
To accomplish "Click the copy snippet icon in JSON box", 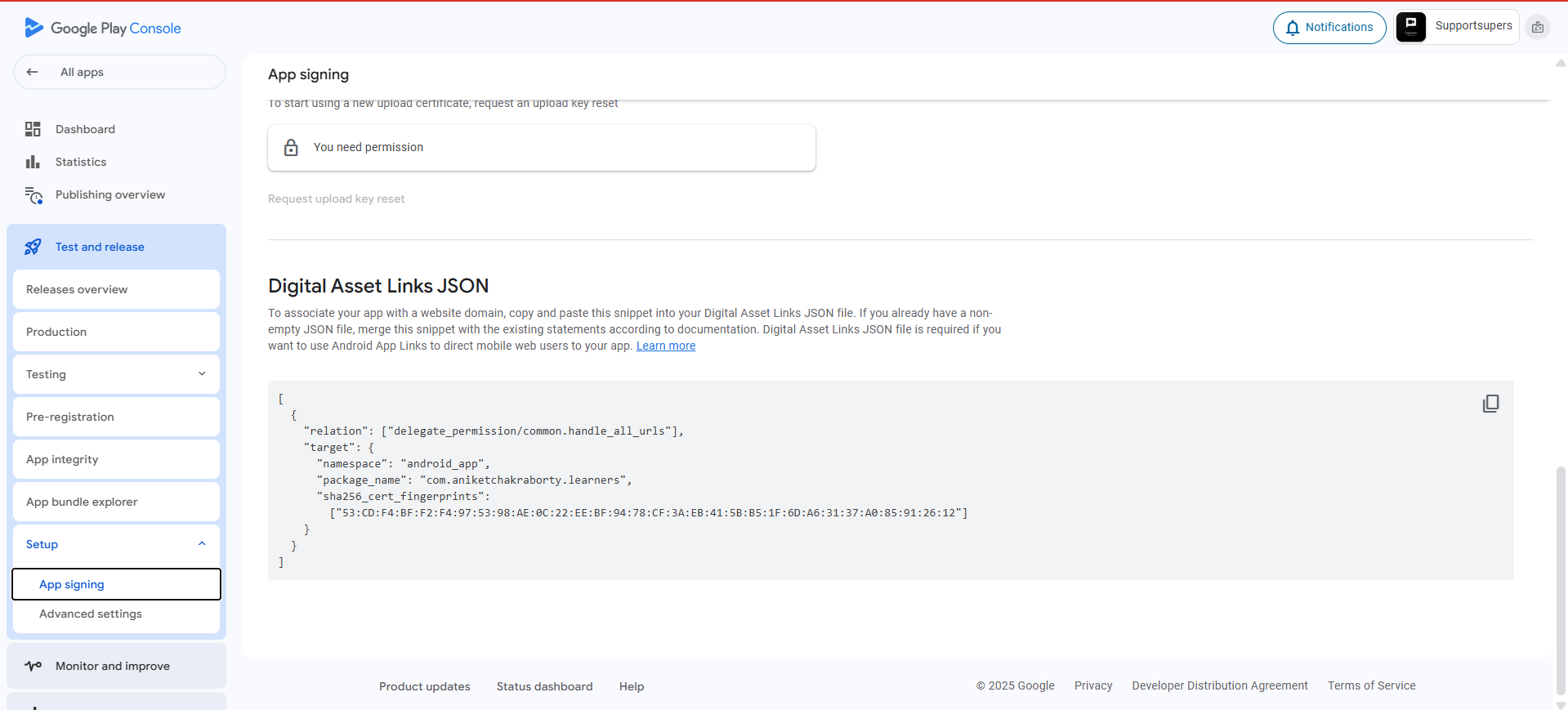I will click(1490, 404).
